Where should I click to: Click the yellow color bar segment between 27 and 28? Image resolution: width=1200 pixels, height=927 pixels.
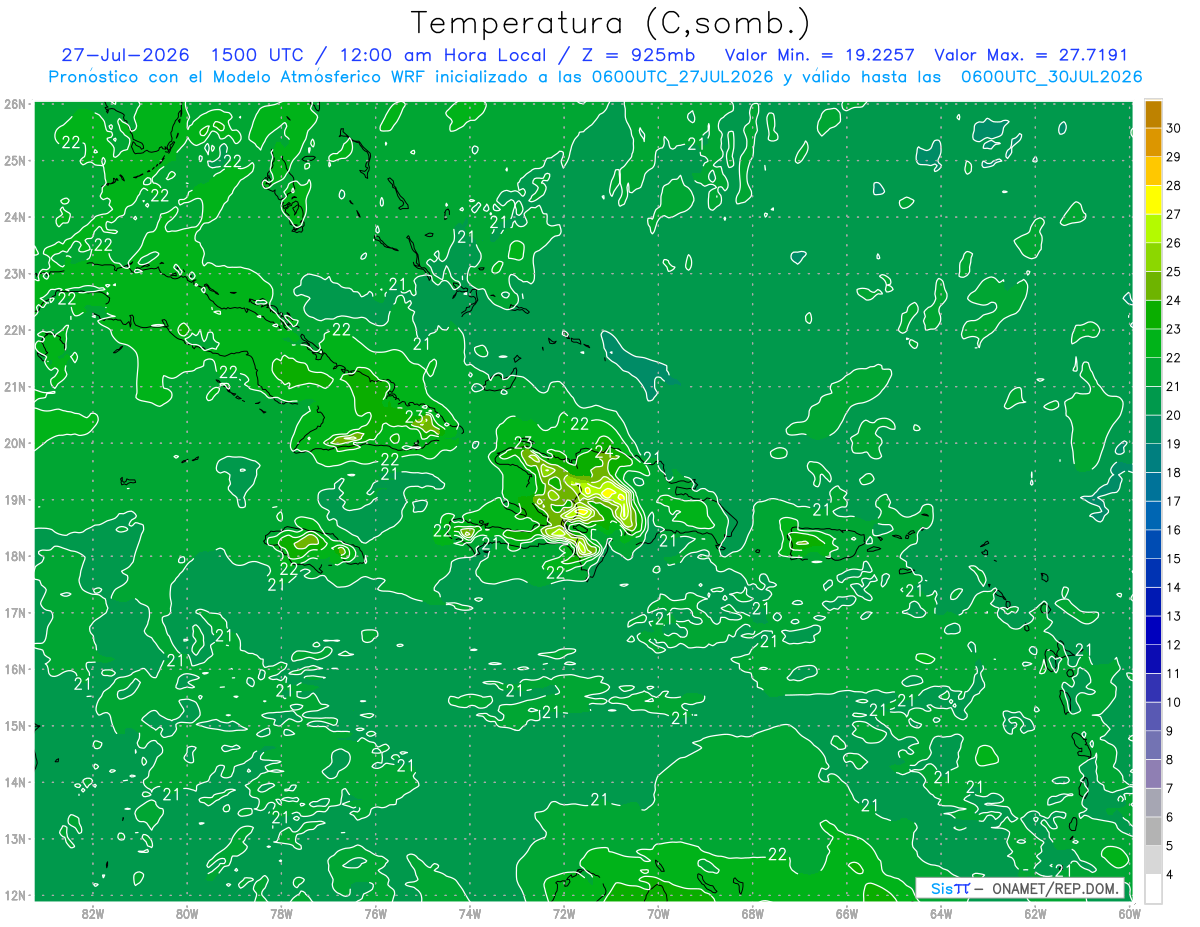1153,200
